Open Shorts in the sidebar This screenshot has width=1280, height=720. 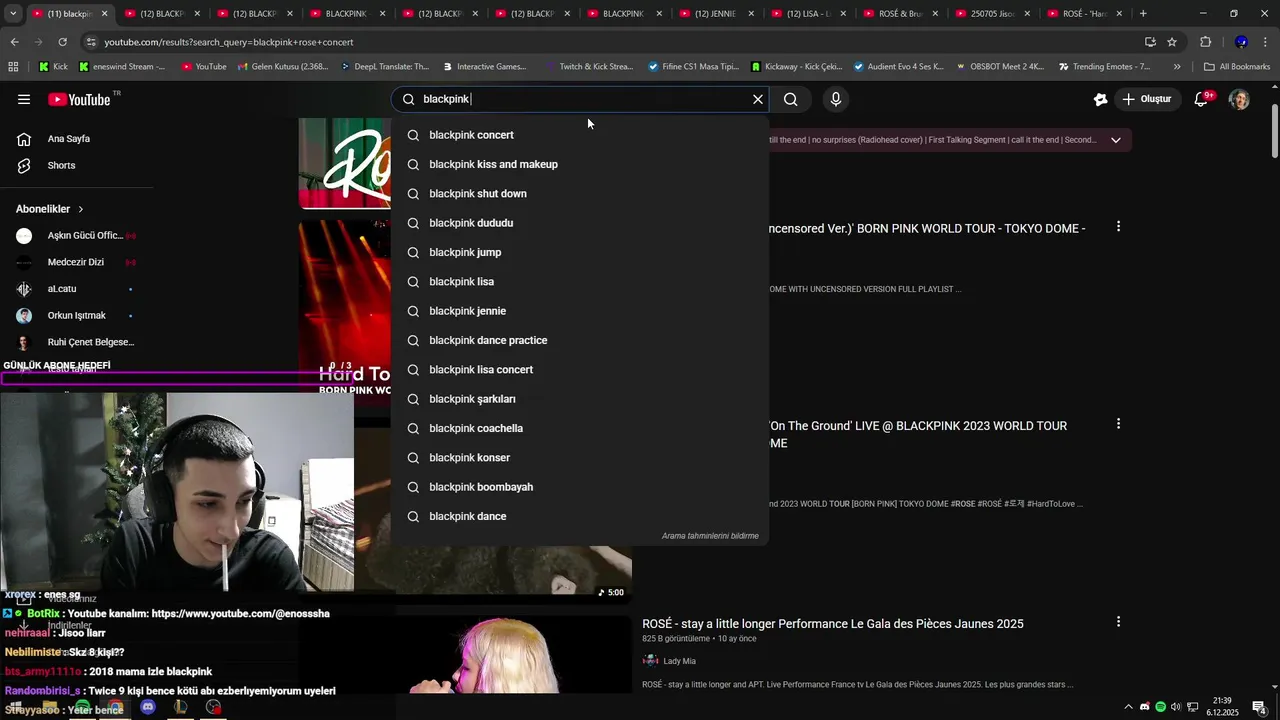pyautogui.click(x=61, y=165)
